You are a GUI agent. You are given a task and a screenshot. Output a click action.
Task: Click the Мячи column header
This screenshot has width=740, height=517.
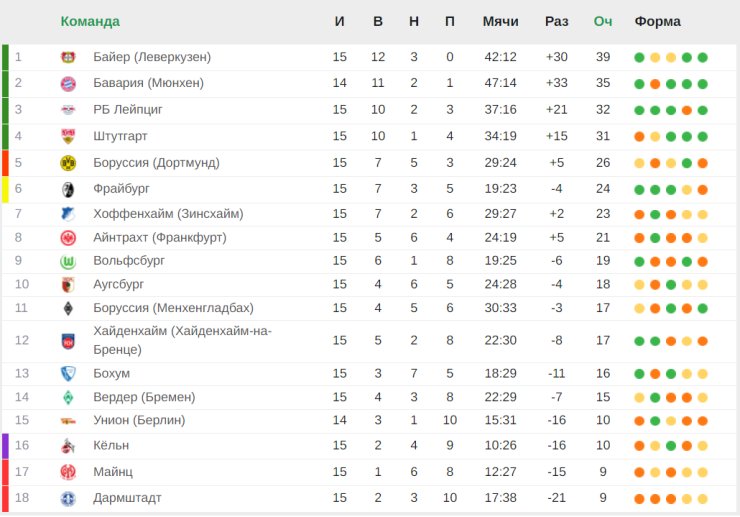click(x=500, y=21)
